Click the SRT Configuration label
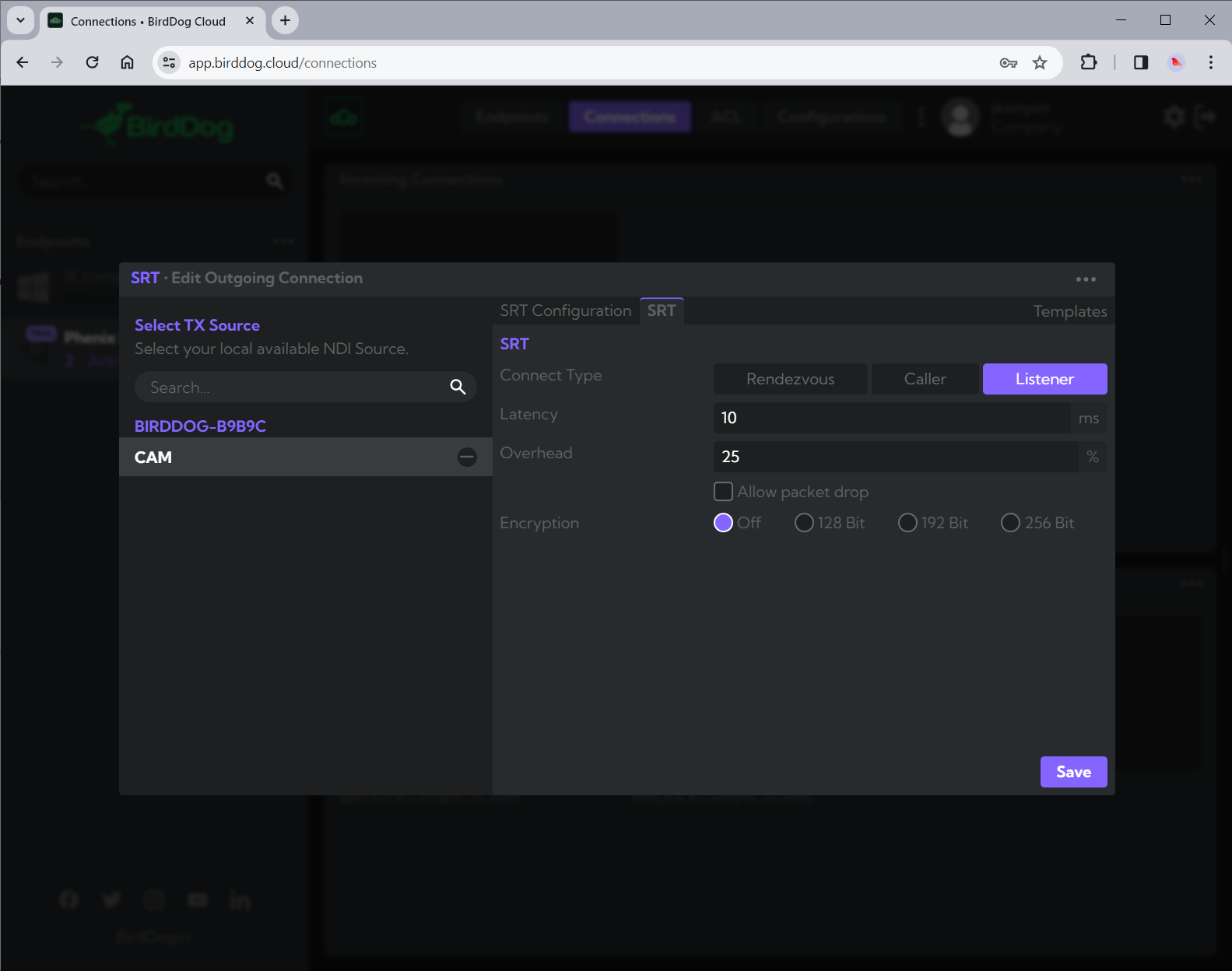The image size is (1232, 971). point(565,310)
